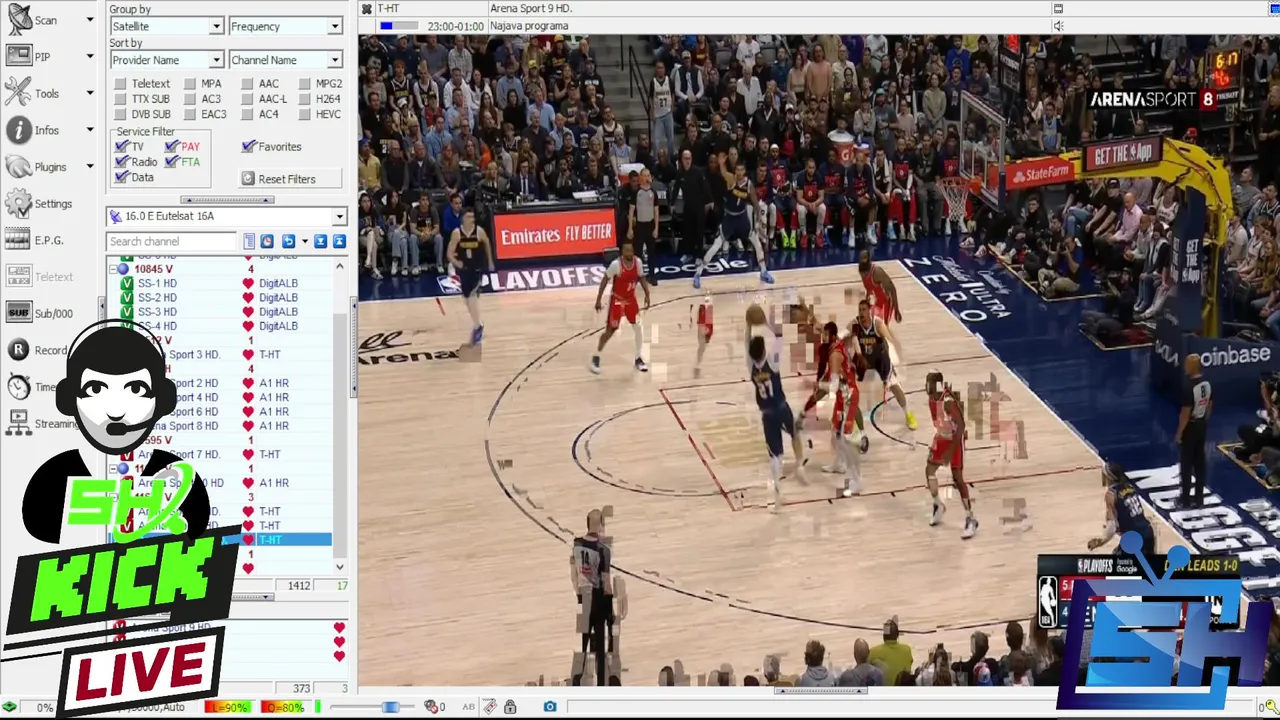1280x720 pixels.
Task: Enable the DVB SUB filter checkbox
Action: point(121,114)
